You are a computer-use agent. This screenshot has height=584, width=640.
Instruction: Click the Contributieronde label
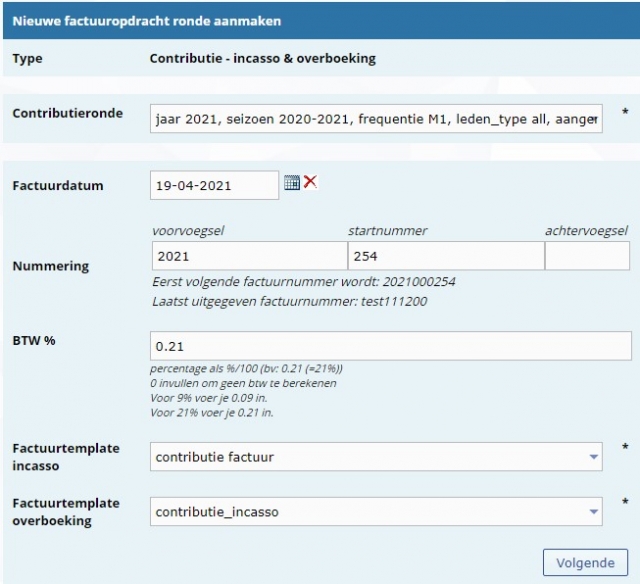[67, 113]
